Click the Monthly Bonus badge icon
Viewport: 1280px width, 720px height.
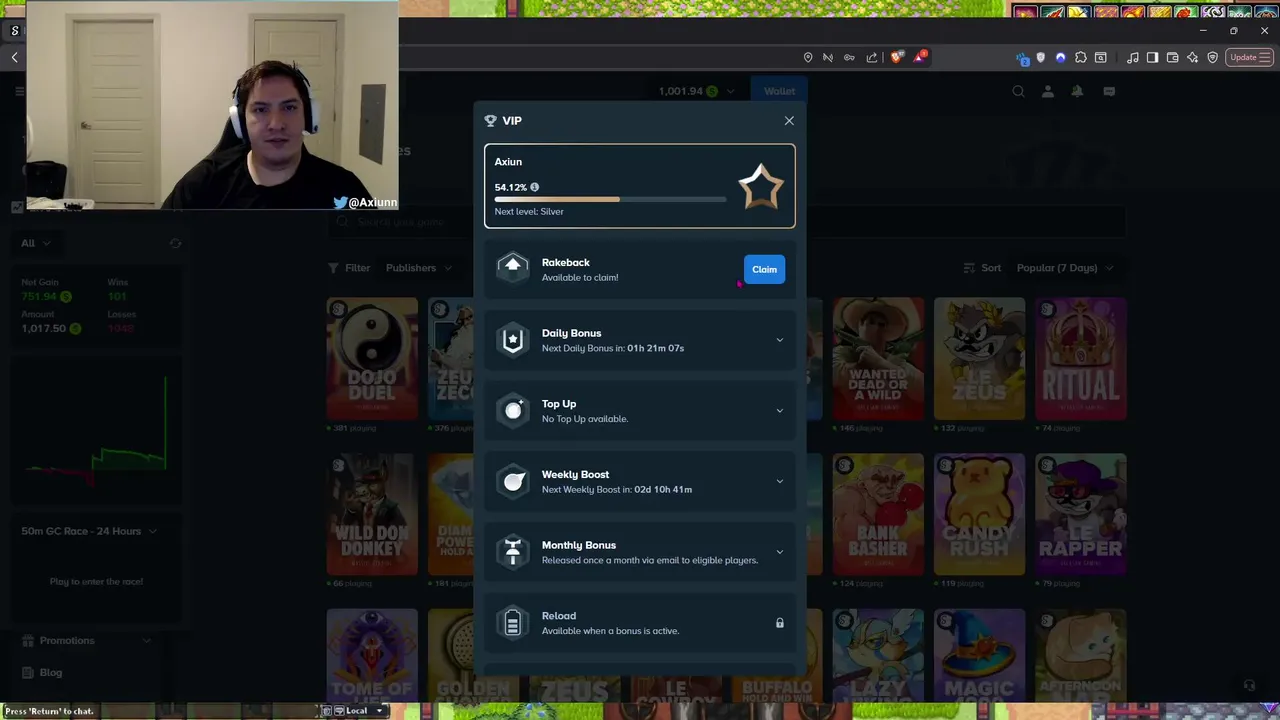pos(513,552)
